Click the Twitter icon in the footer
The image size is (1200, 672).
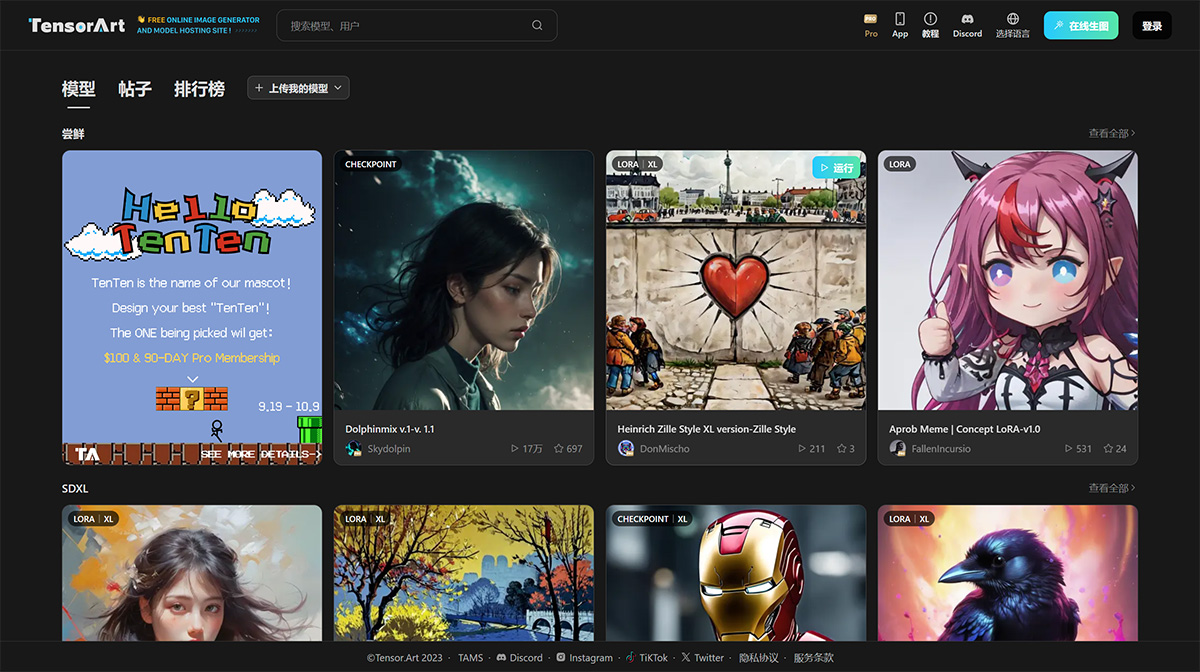pos(686,657)
